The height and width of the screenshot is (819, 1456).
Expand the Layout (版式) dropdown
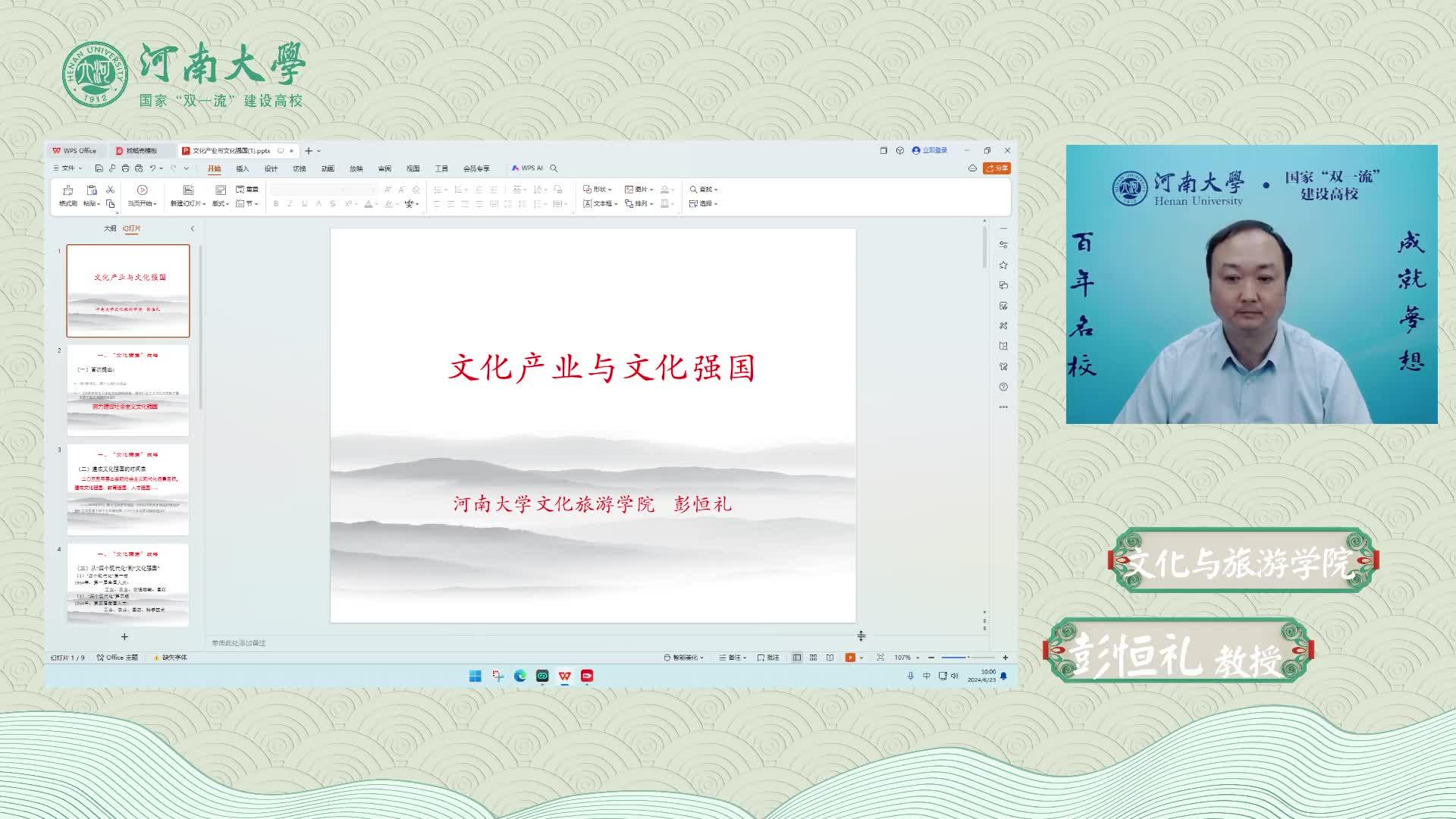tap(221, 203)
